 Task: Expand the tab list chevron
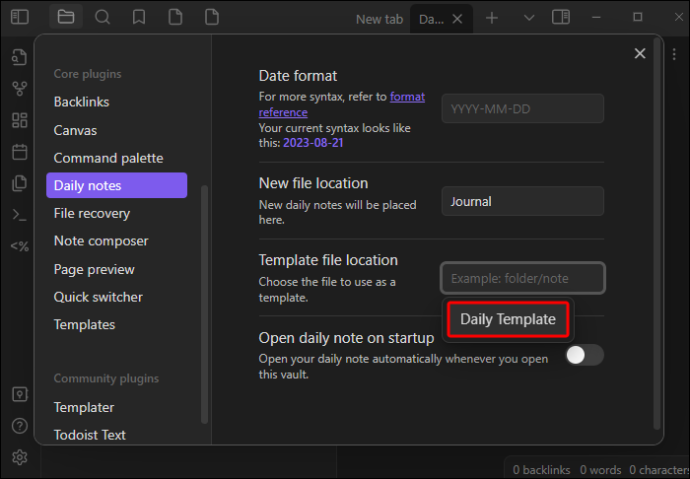529,18
